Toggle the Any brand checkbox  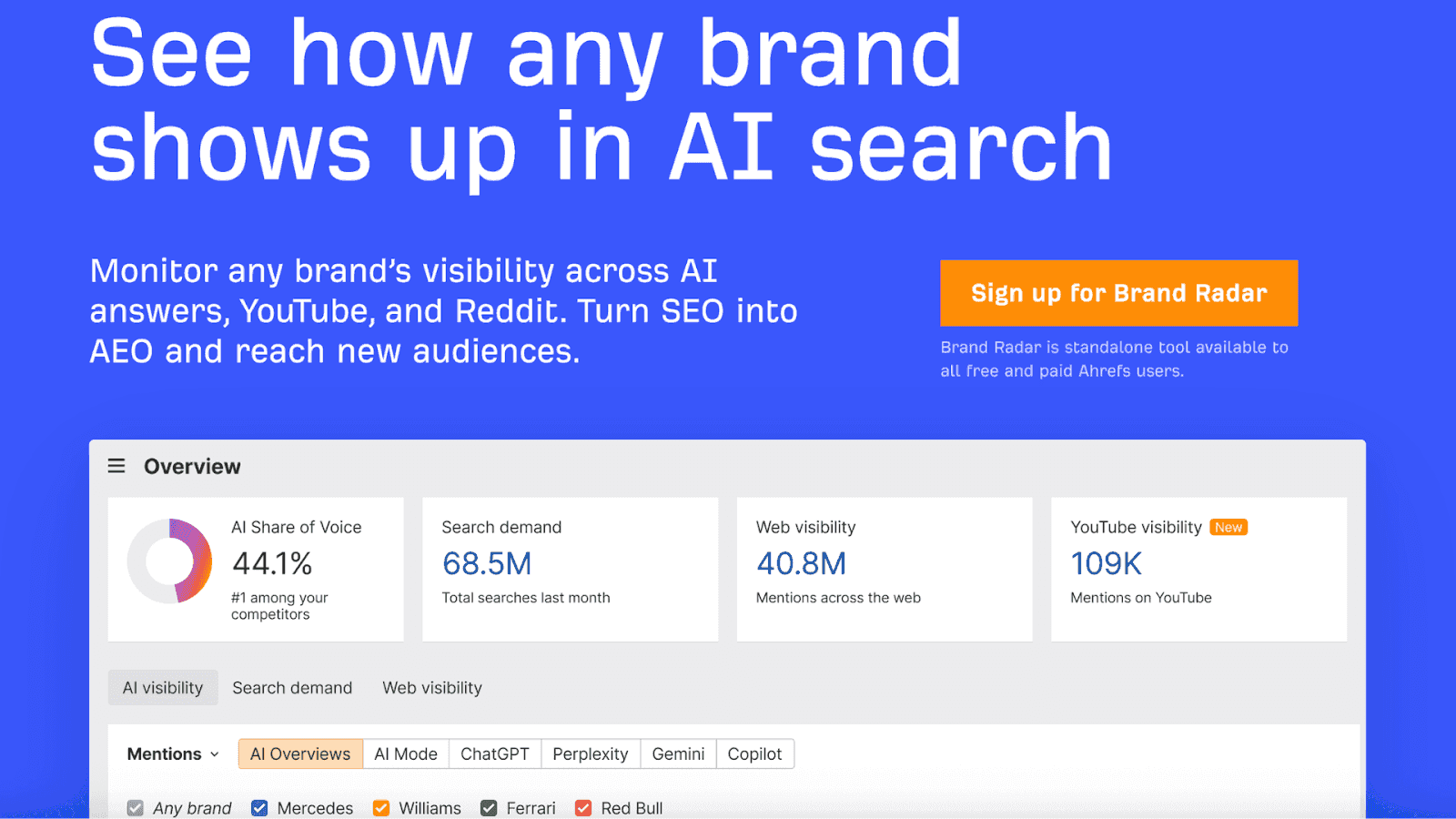click(x=136, y=808)
